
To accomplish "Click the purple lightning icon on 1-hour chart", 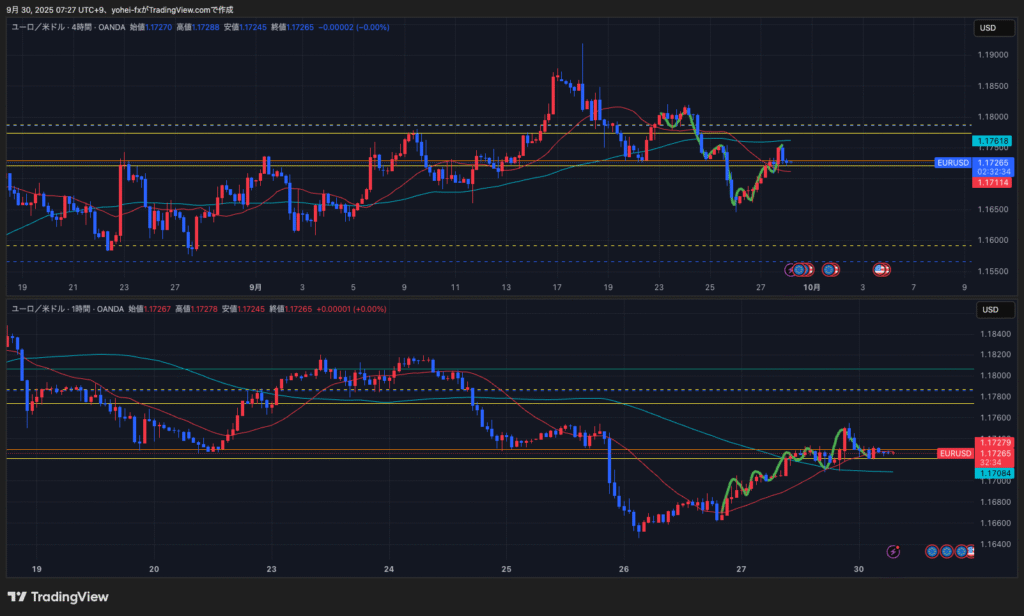I will (x=893, y=551).
